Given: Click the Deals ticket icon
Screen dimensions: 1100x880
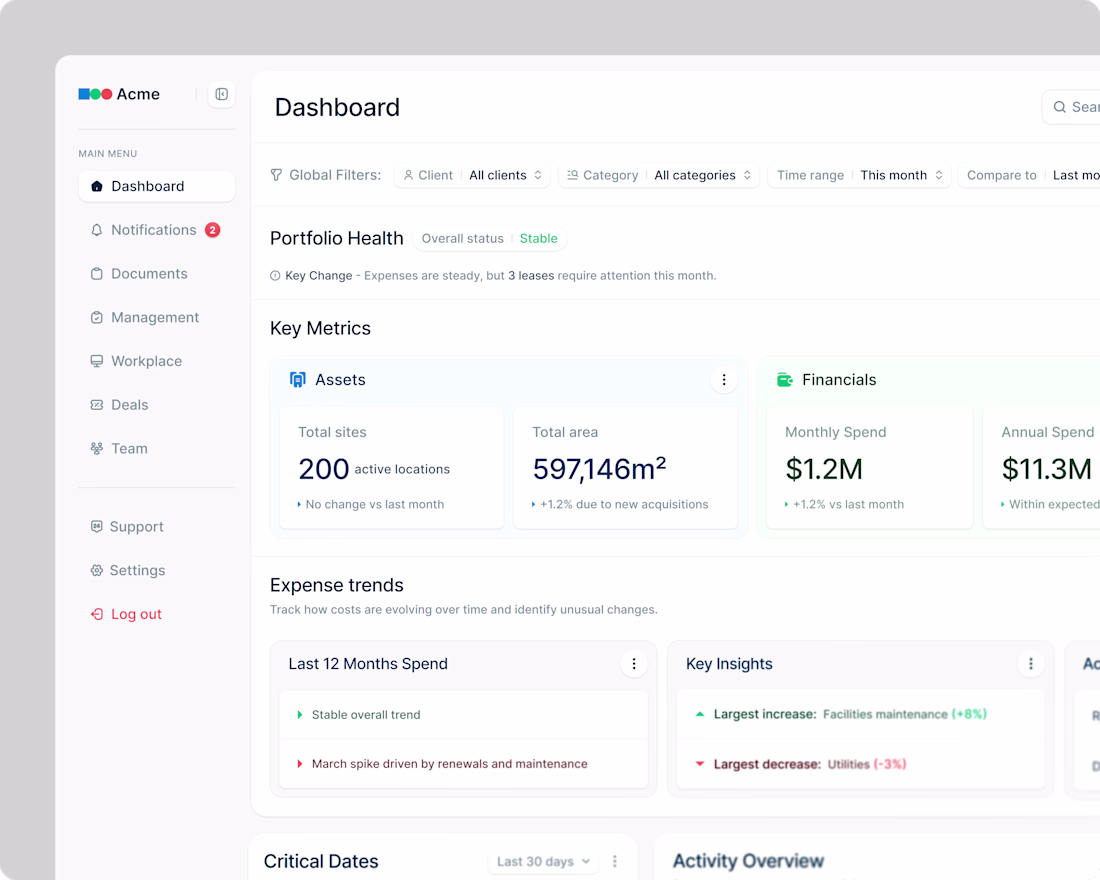Looking at the screenshot, I should click(97, 405).
